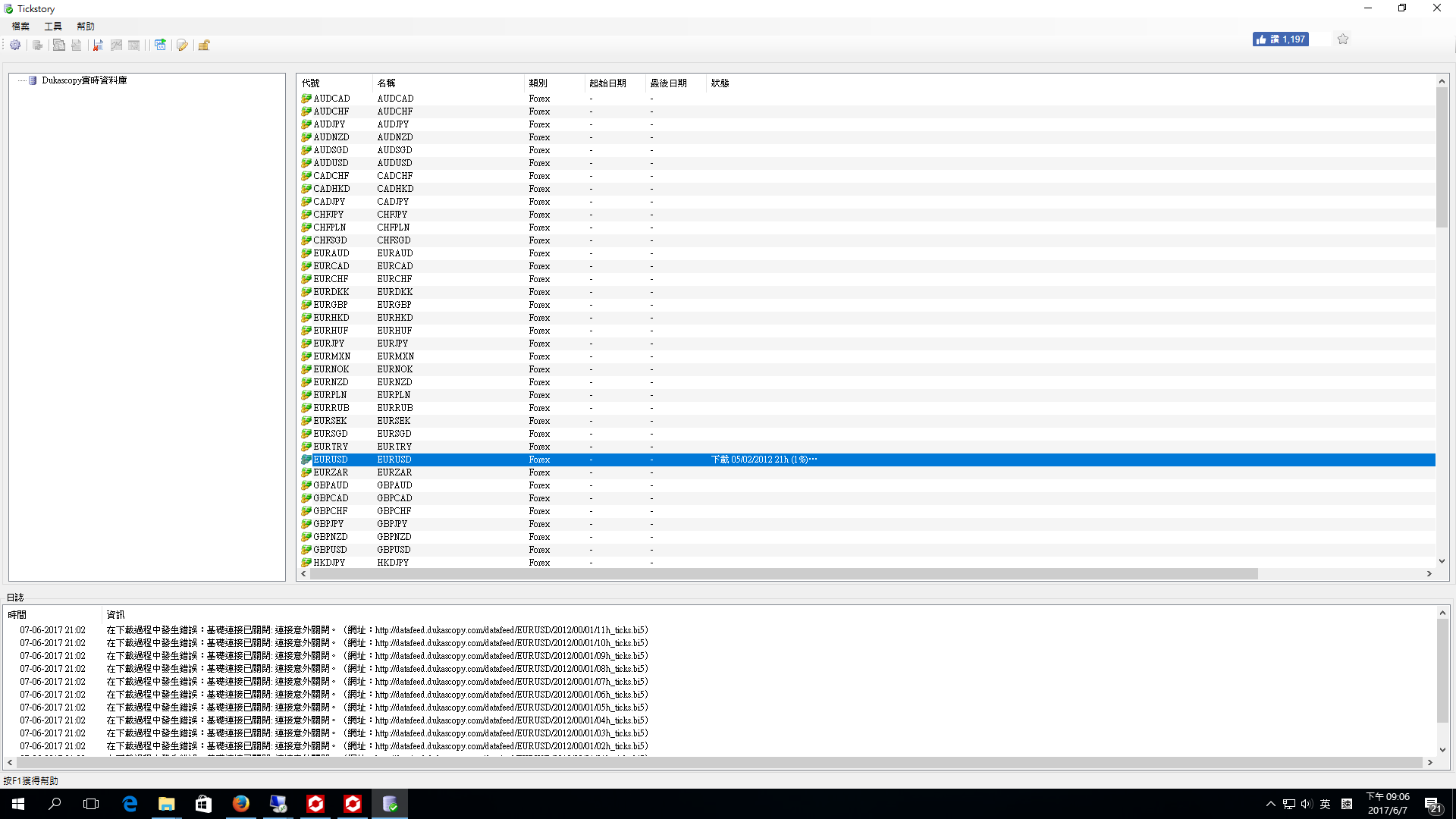Click the gold padlock toolbar icon
1456x819 pixels.
[x=204, y=45]
